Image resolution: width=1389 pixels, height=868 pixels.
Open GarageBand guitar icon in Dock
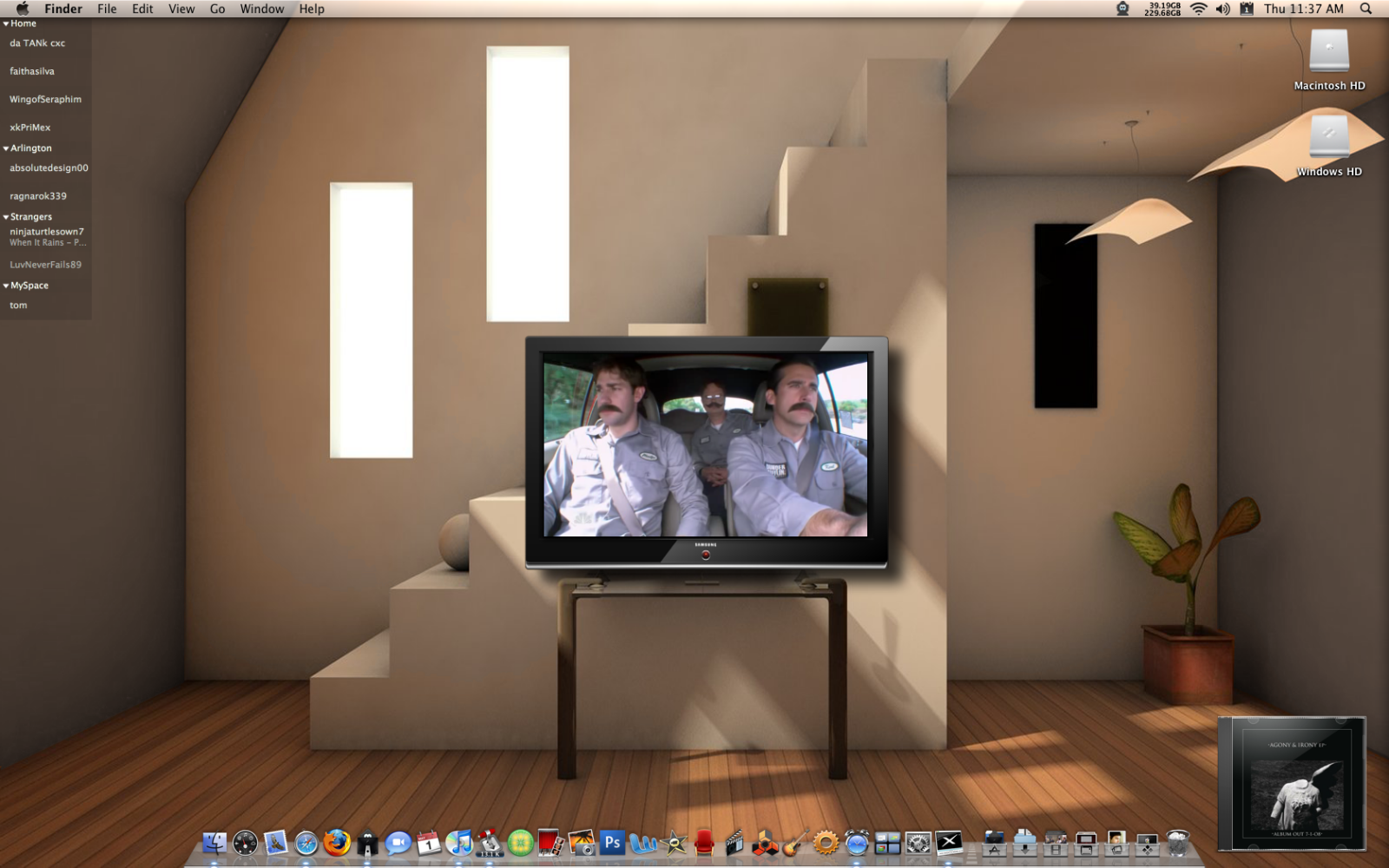[x=795, y=842]
